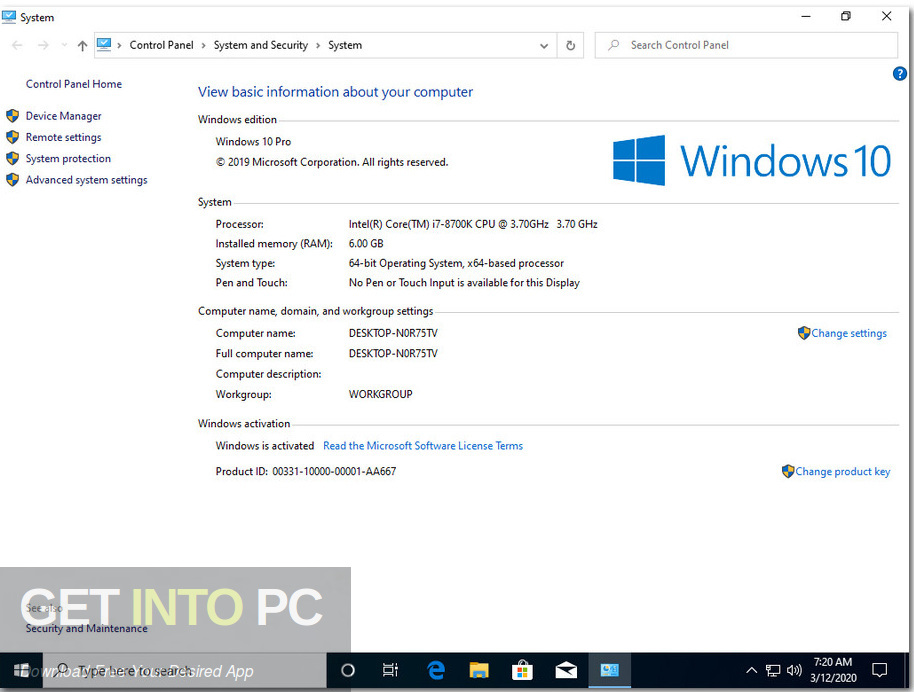Click the Forward navigation arrow
Screen dimensions: 914x692
pyautogui.click(x=43, y=45)
